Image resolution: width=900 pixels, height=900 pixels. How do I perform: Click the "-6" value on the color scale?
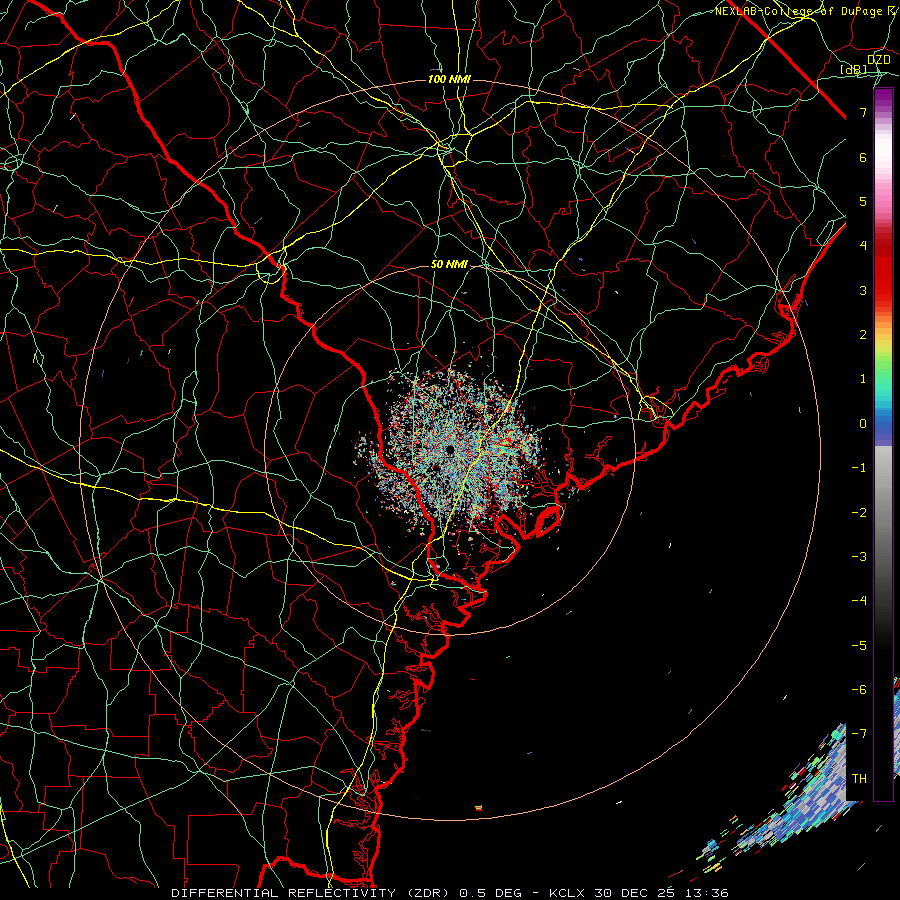(x=859, y=690)
